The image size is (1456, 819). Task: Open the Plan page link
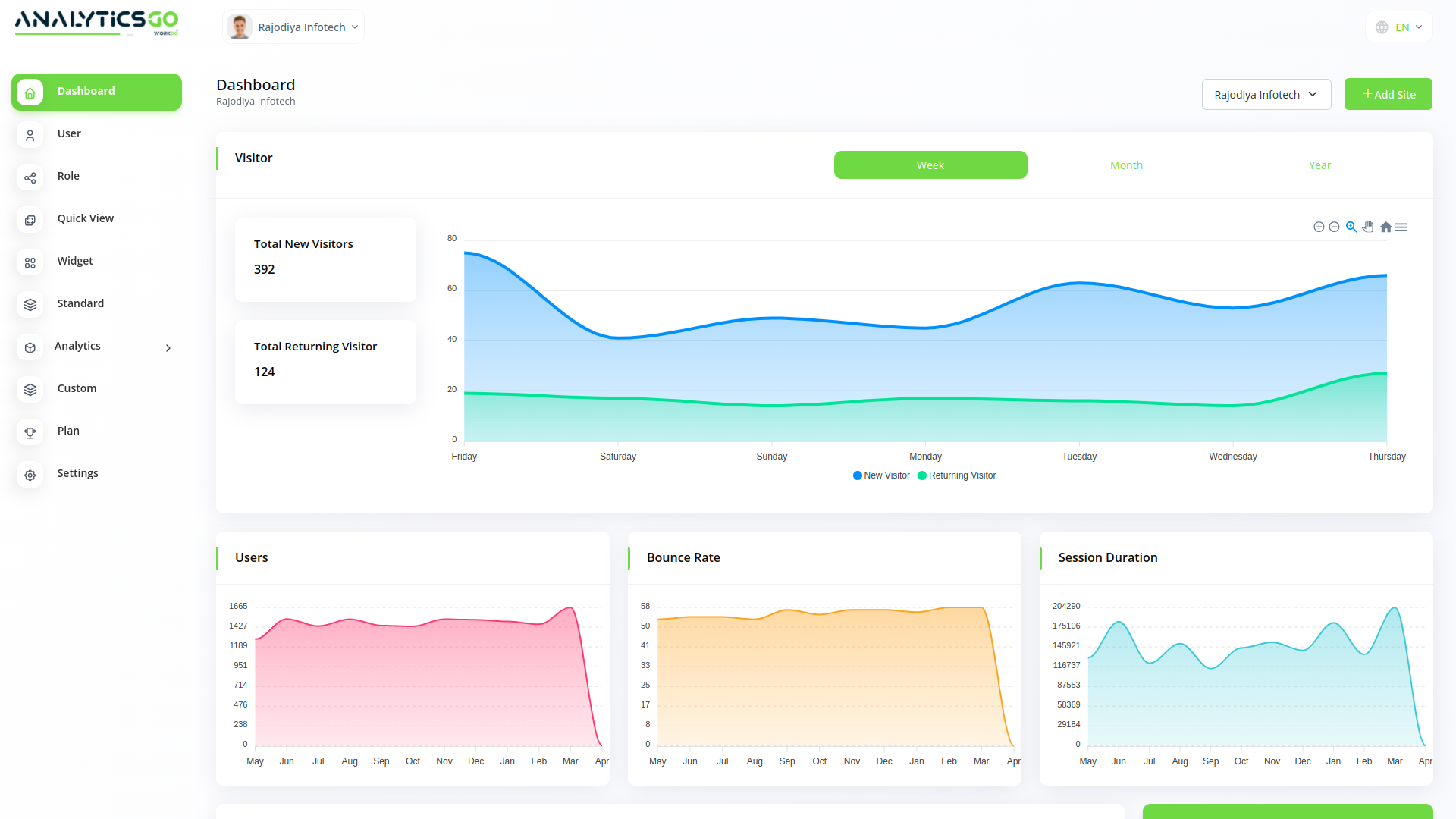[68, 431]
